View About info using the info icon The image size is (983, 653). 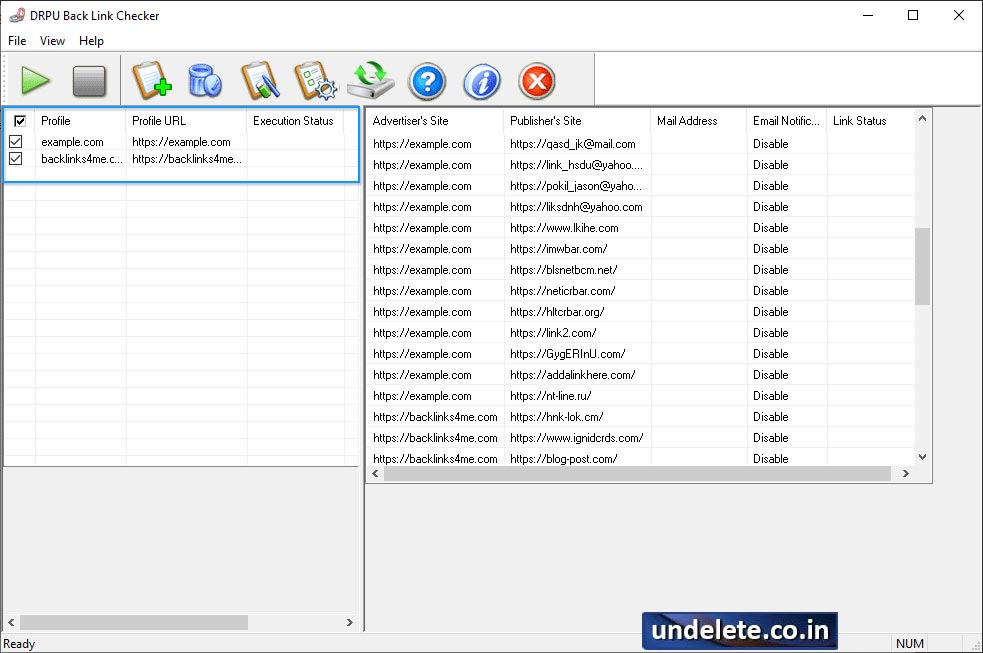(482, 81)
